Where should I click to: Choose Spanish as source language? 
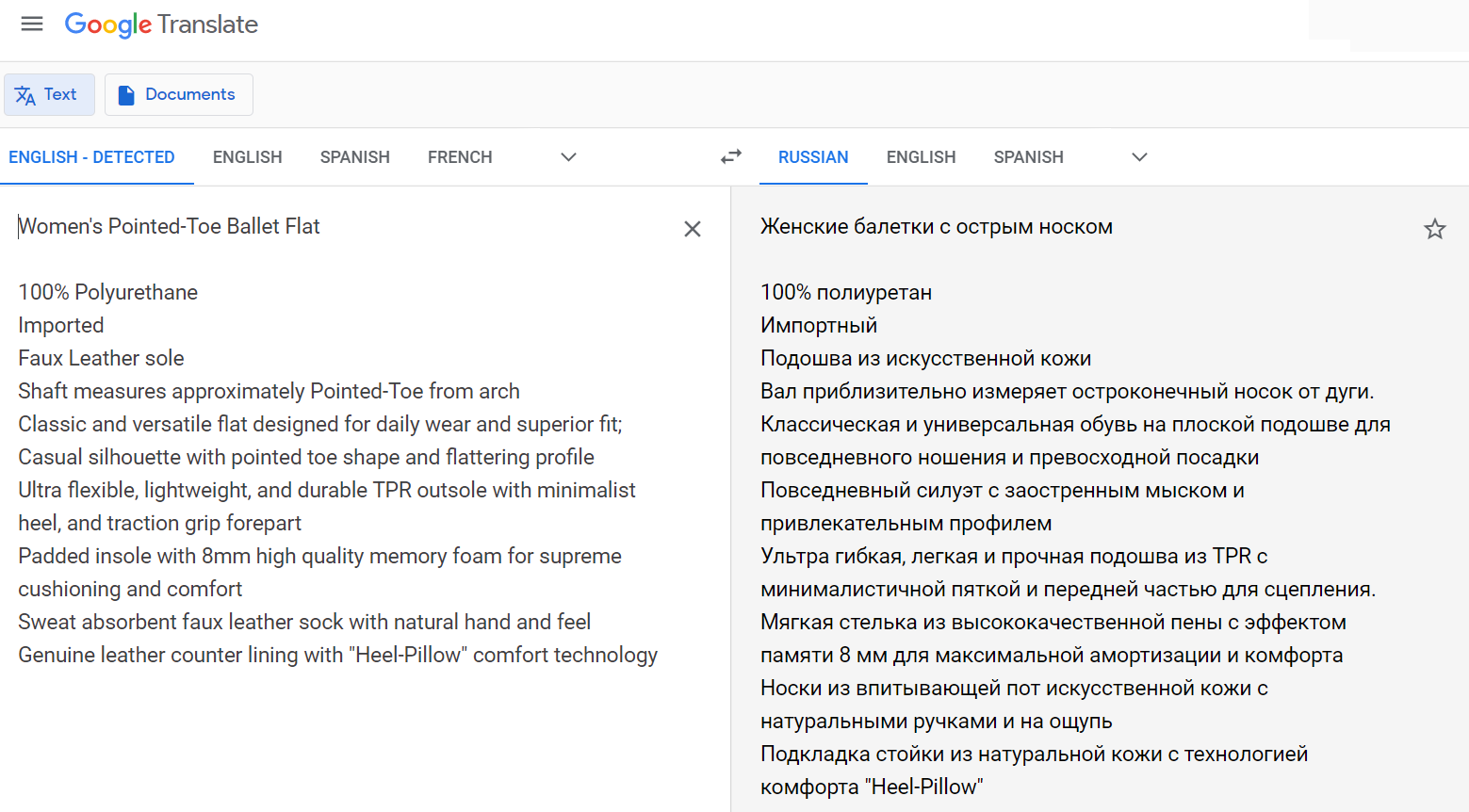click(x=355, y=157)
